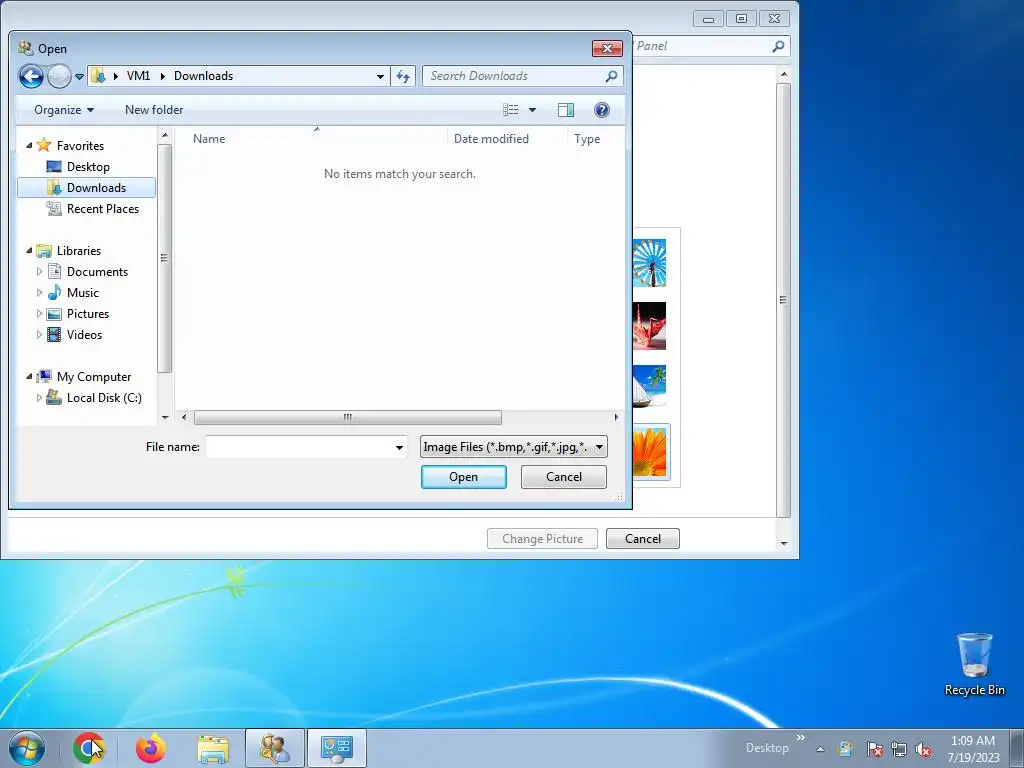Launch Firefox from the taskbar

[151, 748]
